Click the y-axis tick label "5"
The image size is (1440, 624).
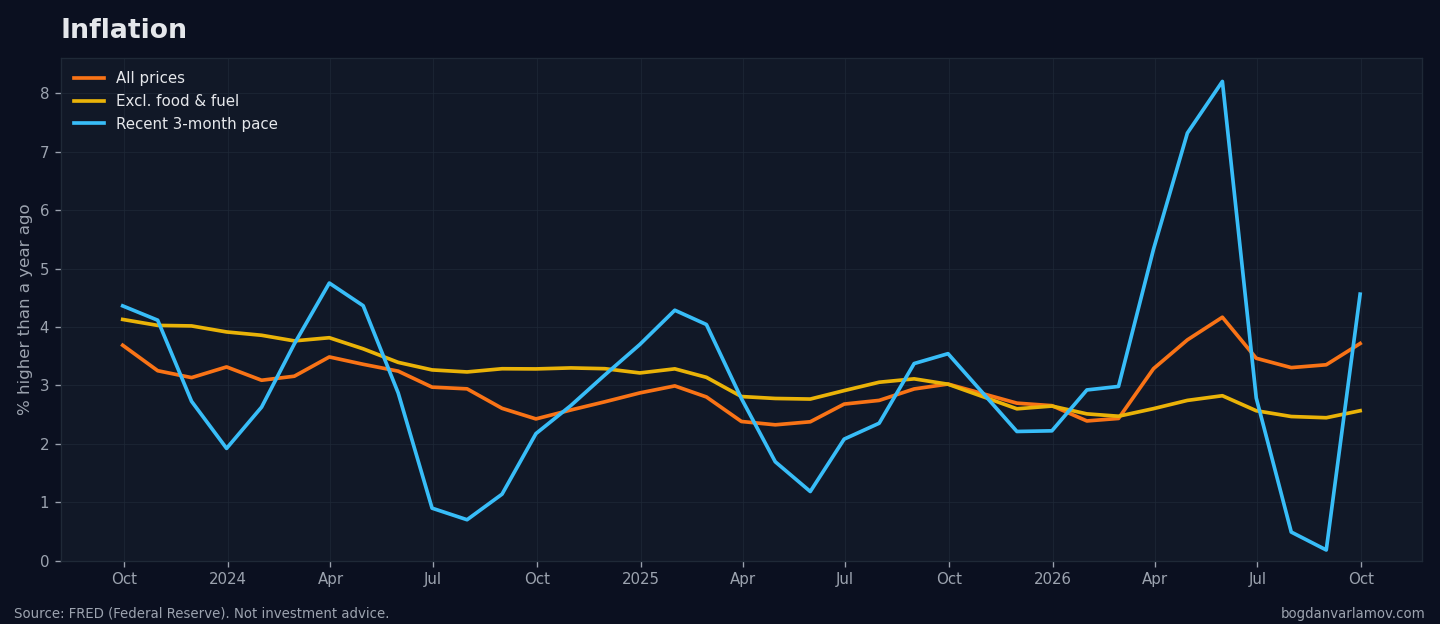click(x=44, y=269)
